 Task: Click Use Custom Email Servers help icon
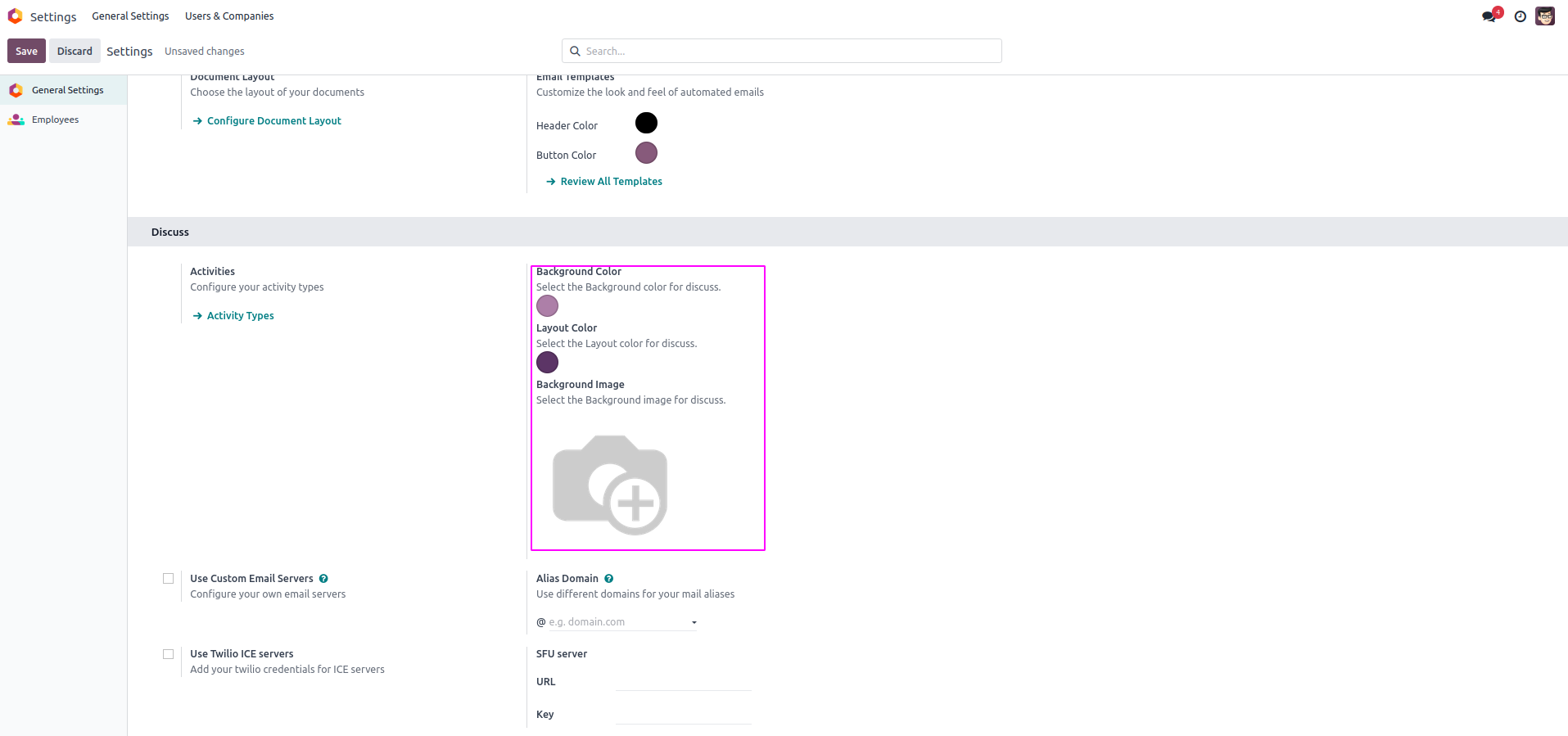coord(323,579)
